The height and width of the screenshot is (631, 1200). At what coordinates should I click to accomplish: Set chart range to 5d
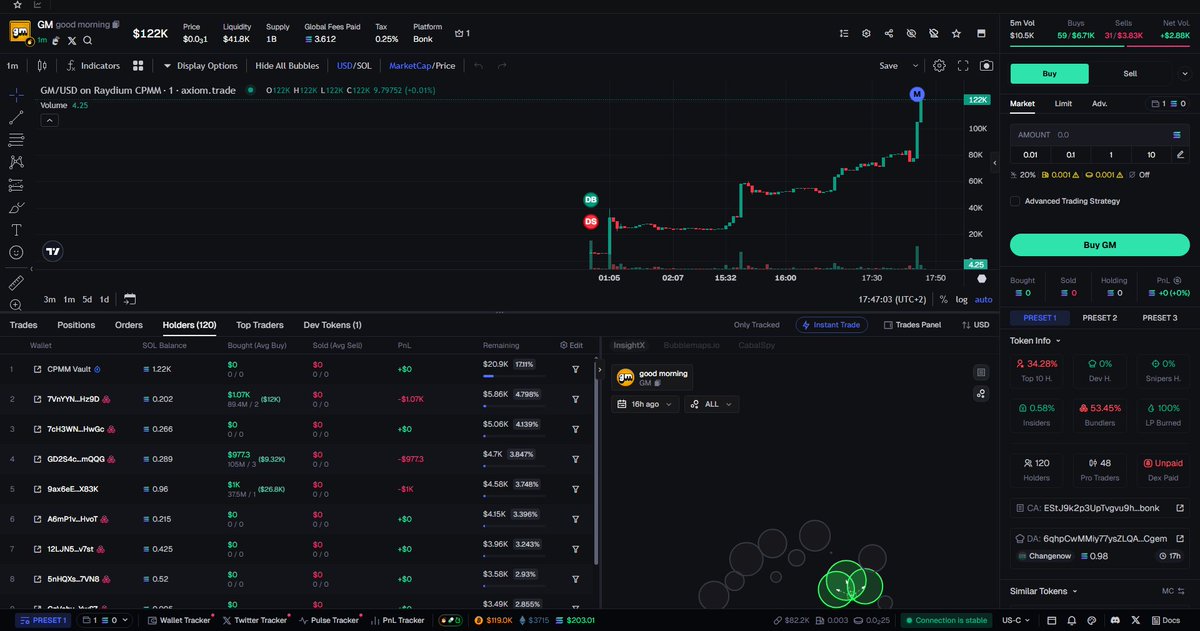(87, 299)
